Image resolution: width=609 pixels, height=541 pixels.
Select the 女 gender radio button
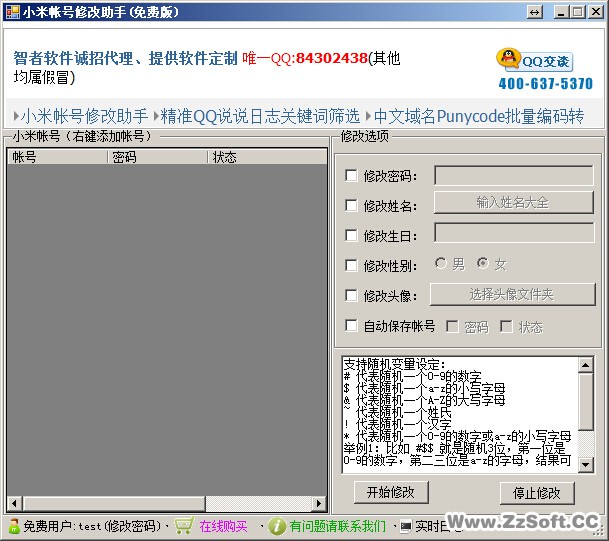pyautogui.click(x=483, y=263)
